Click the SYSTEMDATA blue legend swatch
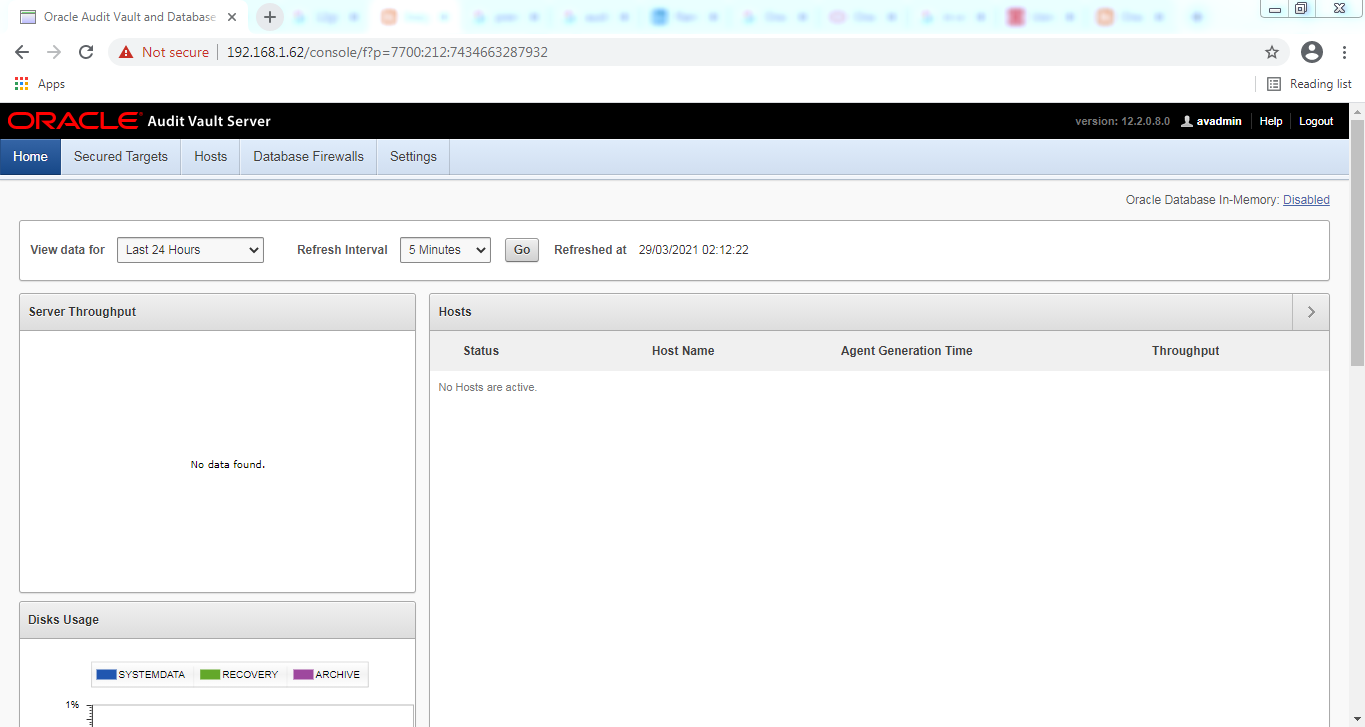 (106, 675)
